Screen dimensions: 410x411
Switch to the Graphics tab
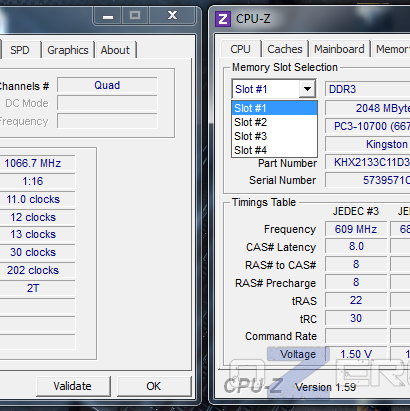(x=68, y=50)
